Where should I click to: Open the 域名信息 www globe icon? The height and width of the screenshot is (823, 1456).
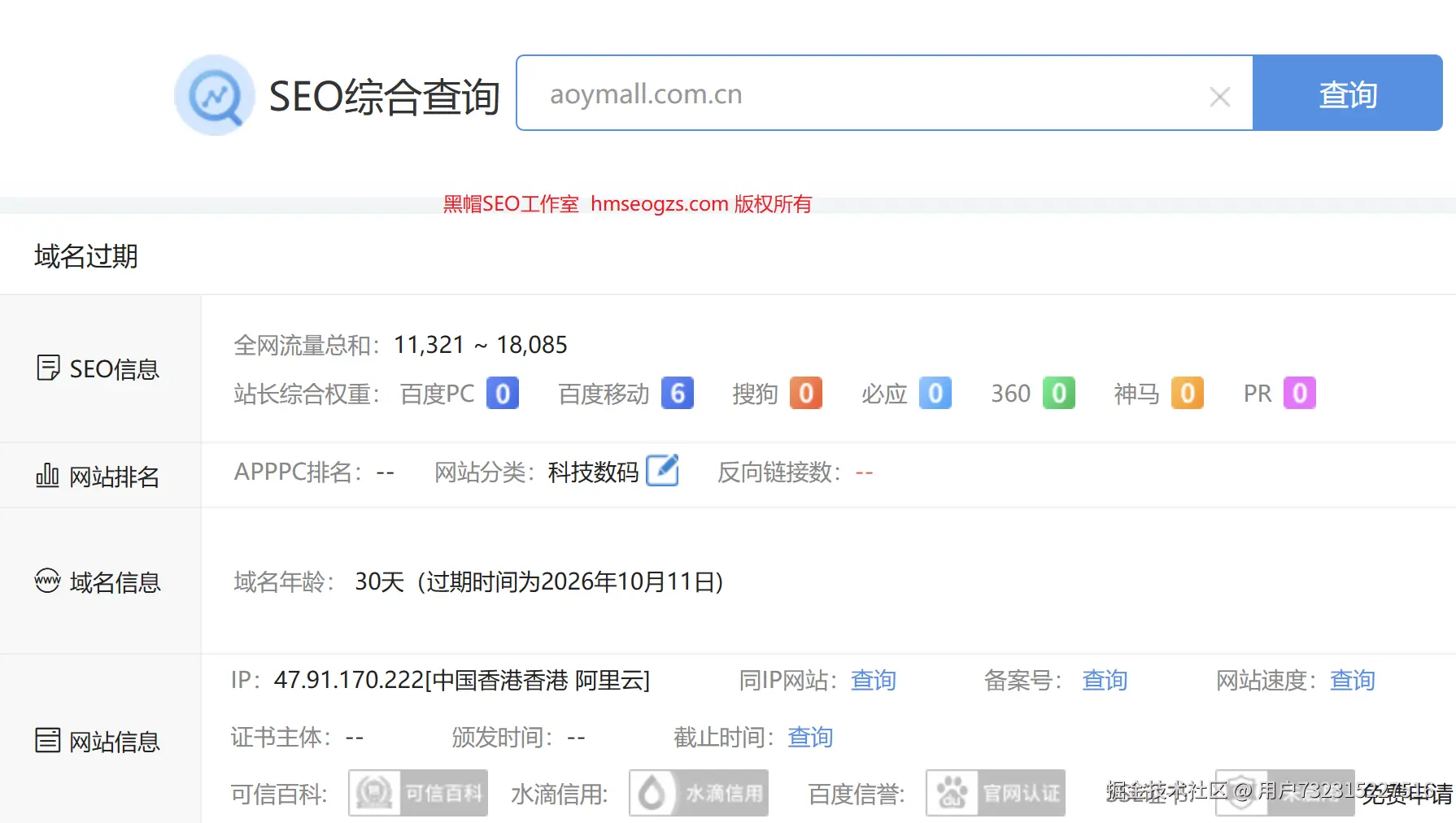(46, 581)
